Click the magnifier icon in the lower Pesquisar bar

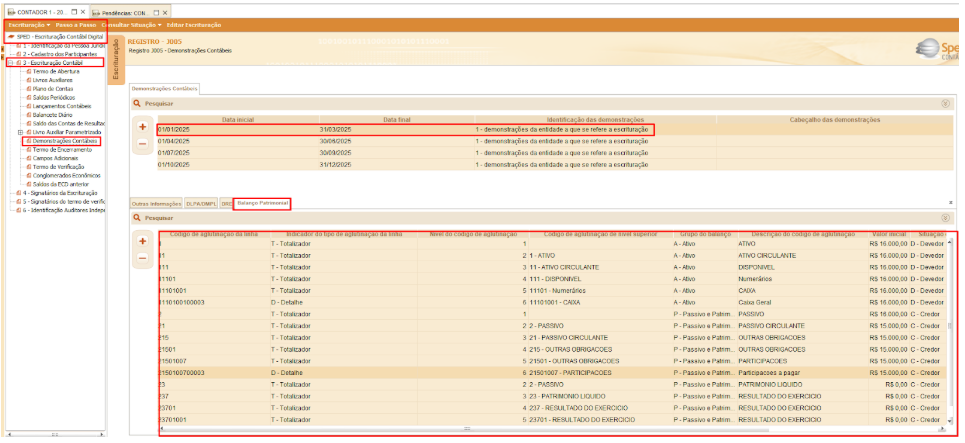[137, 218]
